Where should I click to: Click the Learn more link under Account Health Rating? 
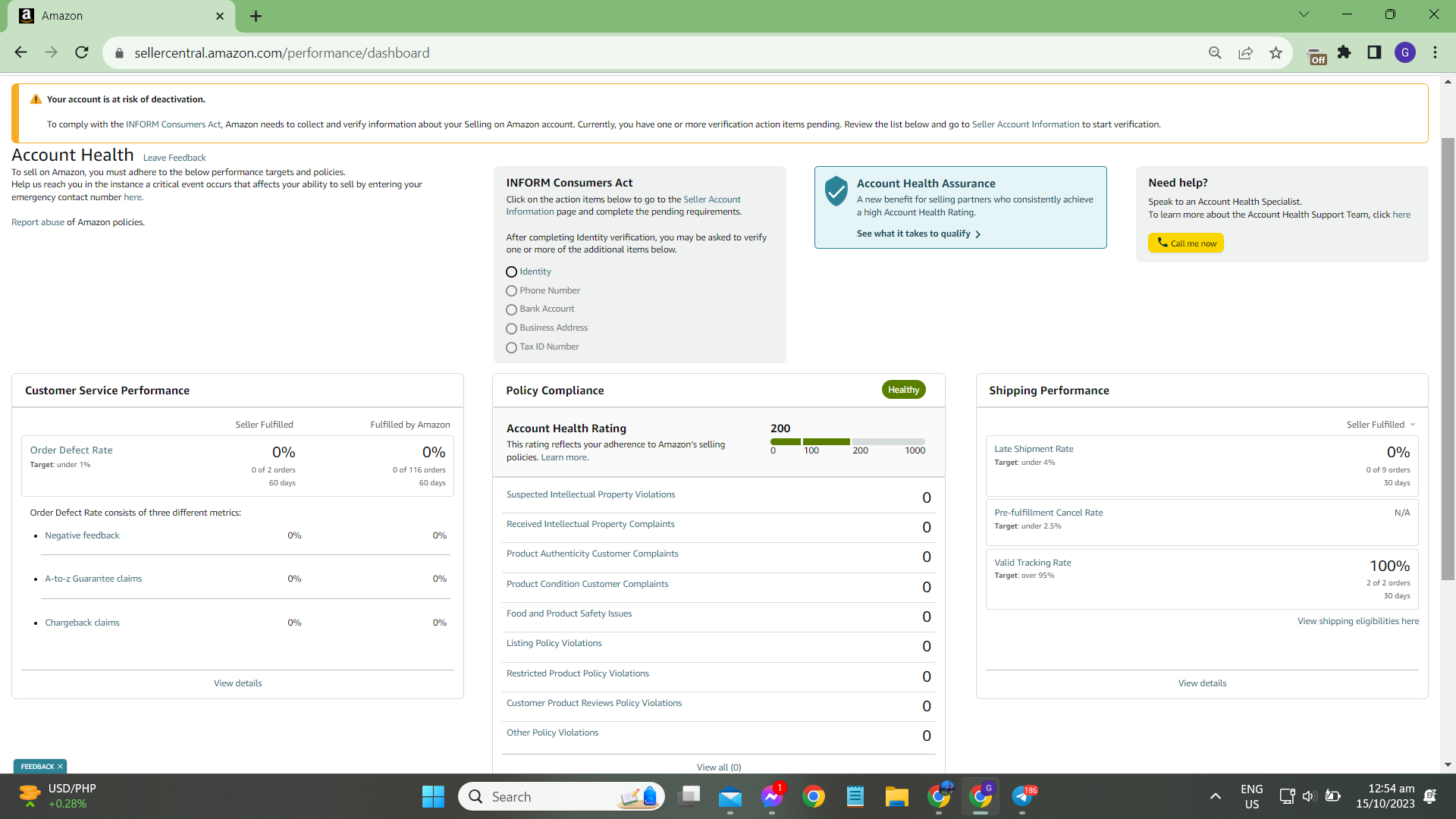[x=564, y=457]
